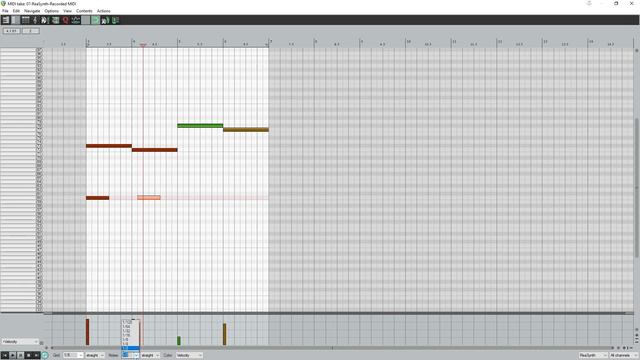Image resolution: width=640 pixels, height=360 pixels.
Task: Open the event filter toolbar icon
Action: (x=5, y=20)
